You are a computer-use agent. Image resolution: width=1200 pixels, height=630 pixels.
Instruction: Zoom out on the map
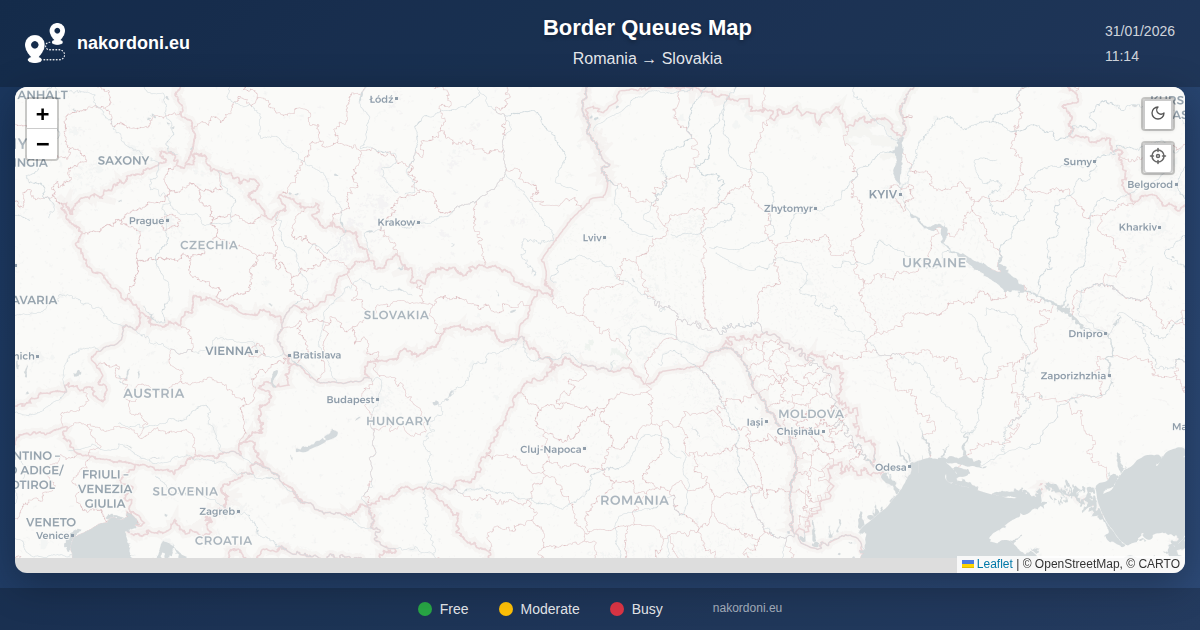(42, 144)
